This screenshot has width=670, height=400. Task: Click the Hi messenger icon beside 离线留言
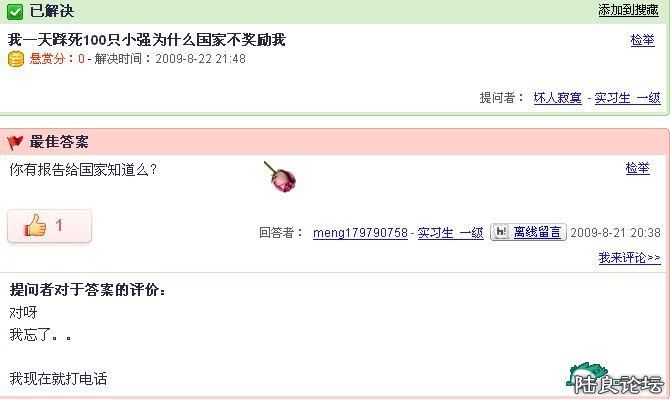pos(501,232)
